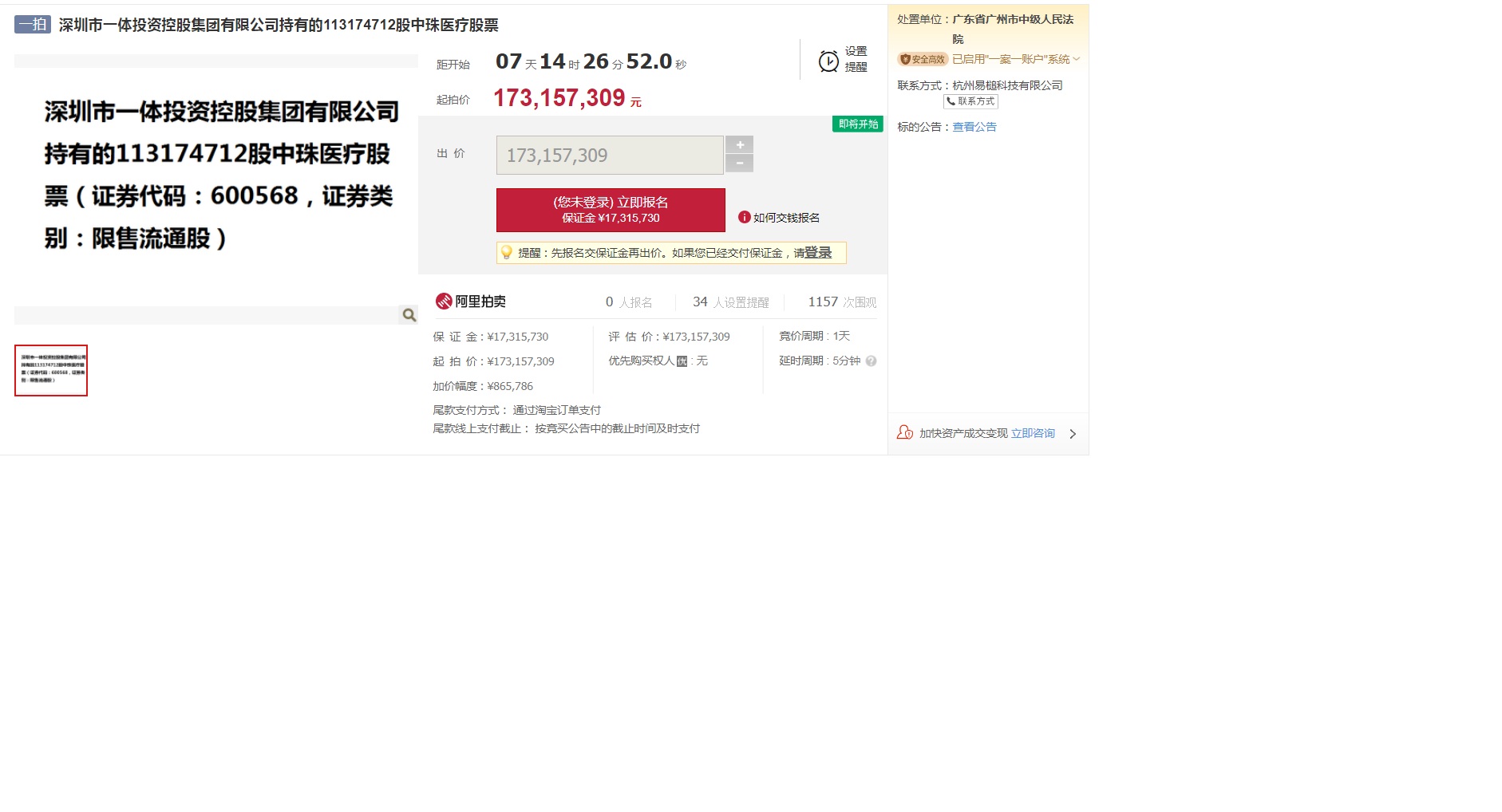1502x812 pixels.
Task: Click the 如何交钱报名 help link
Action: [x=786, y=218]
